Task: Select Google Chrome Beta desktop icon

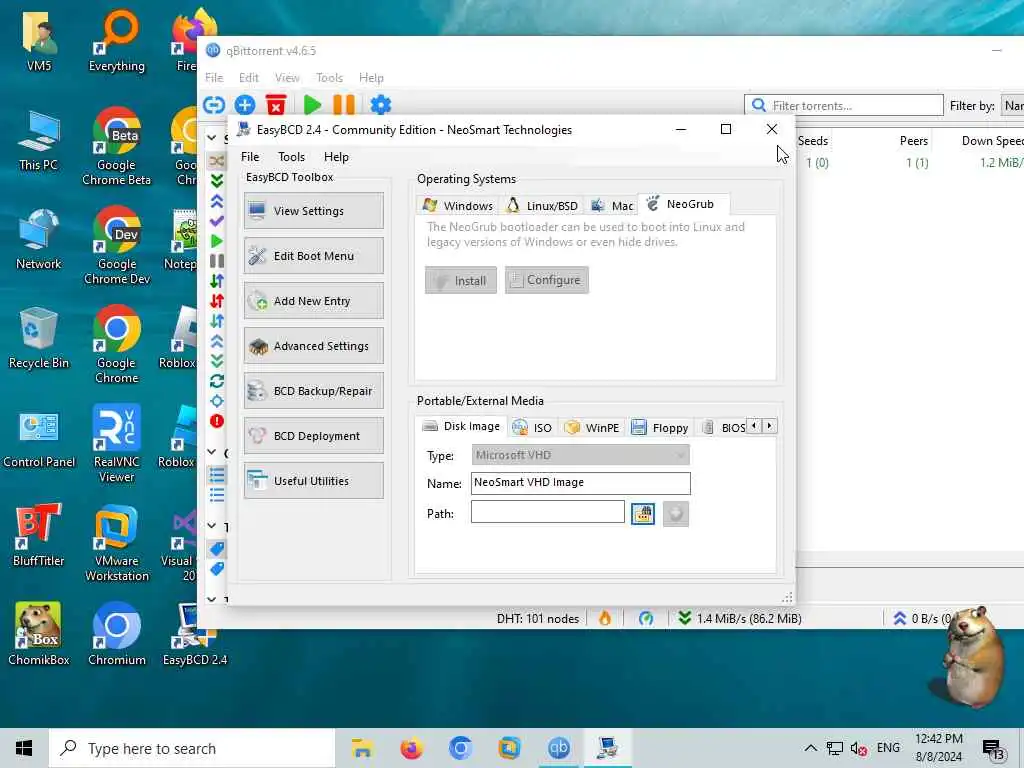Action: coord(116,147)
